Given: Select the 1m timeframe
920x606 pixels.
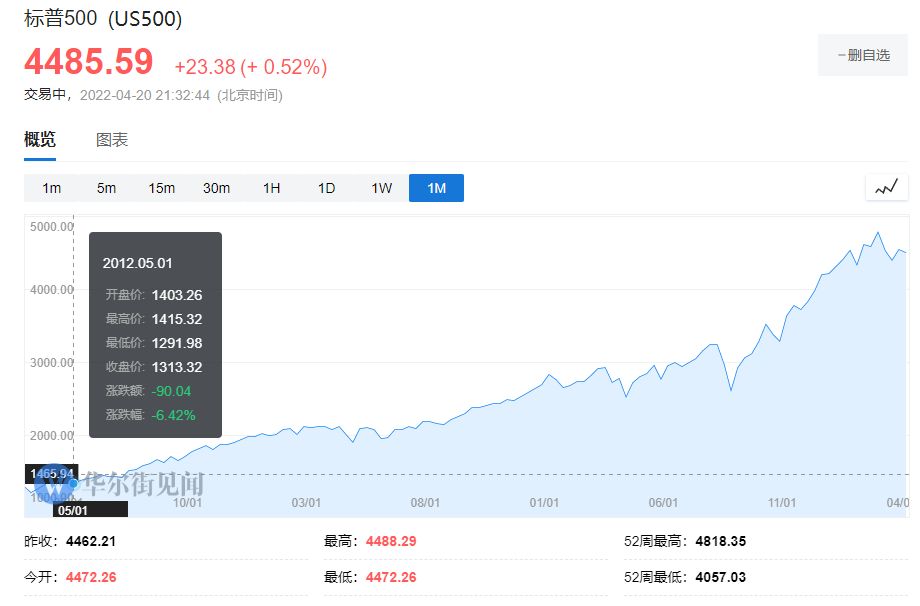Looking at the screenshot, I should click(52, 188).
